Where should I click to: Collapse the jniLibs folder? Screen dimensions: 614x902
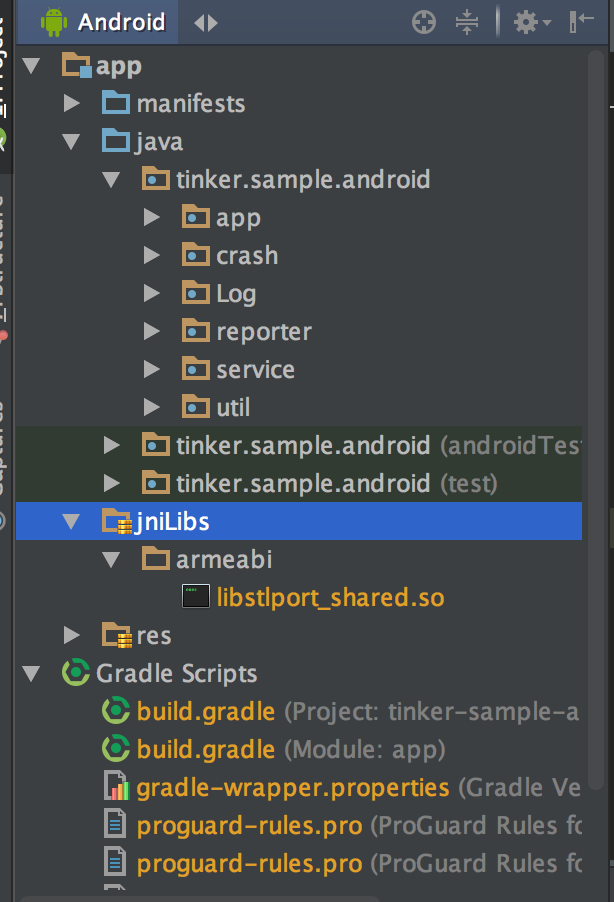pyautogui.click(x=71, y=521)
